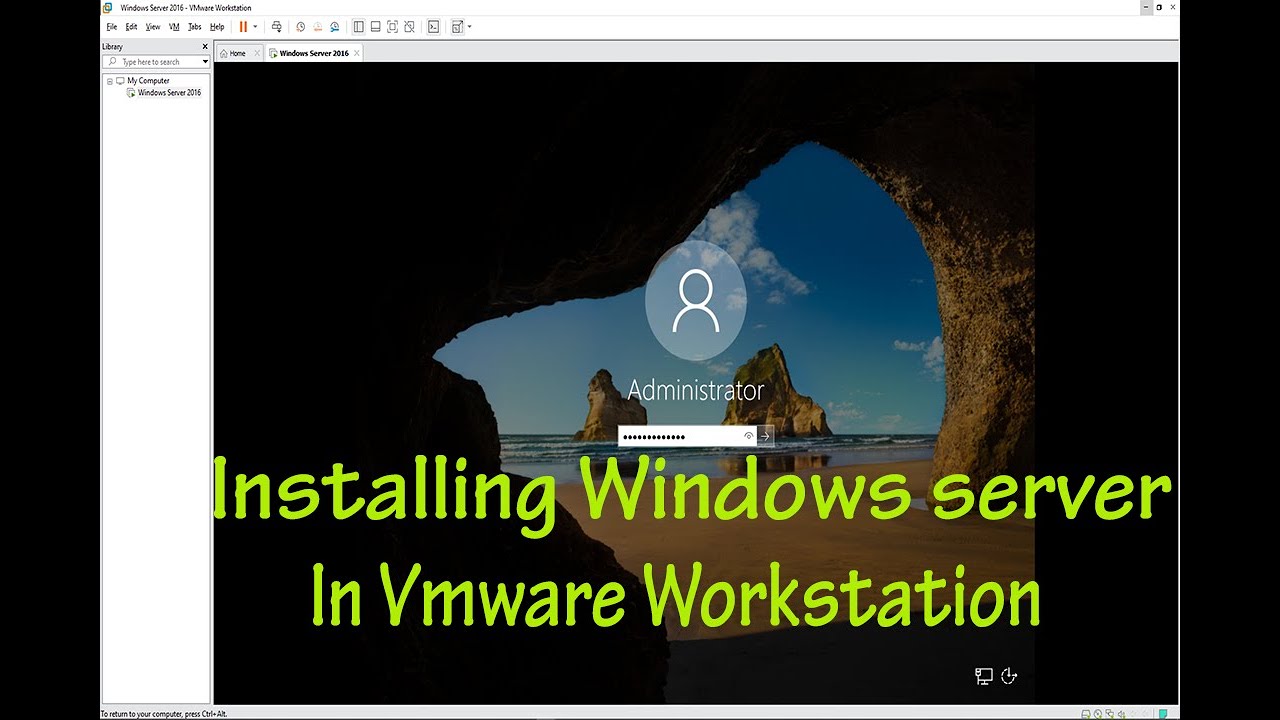
Task: Select Windows Server 2016 in the library tree
Action: coord(169,92)
